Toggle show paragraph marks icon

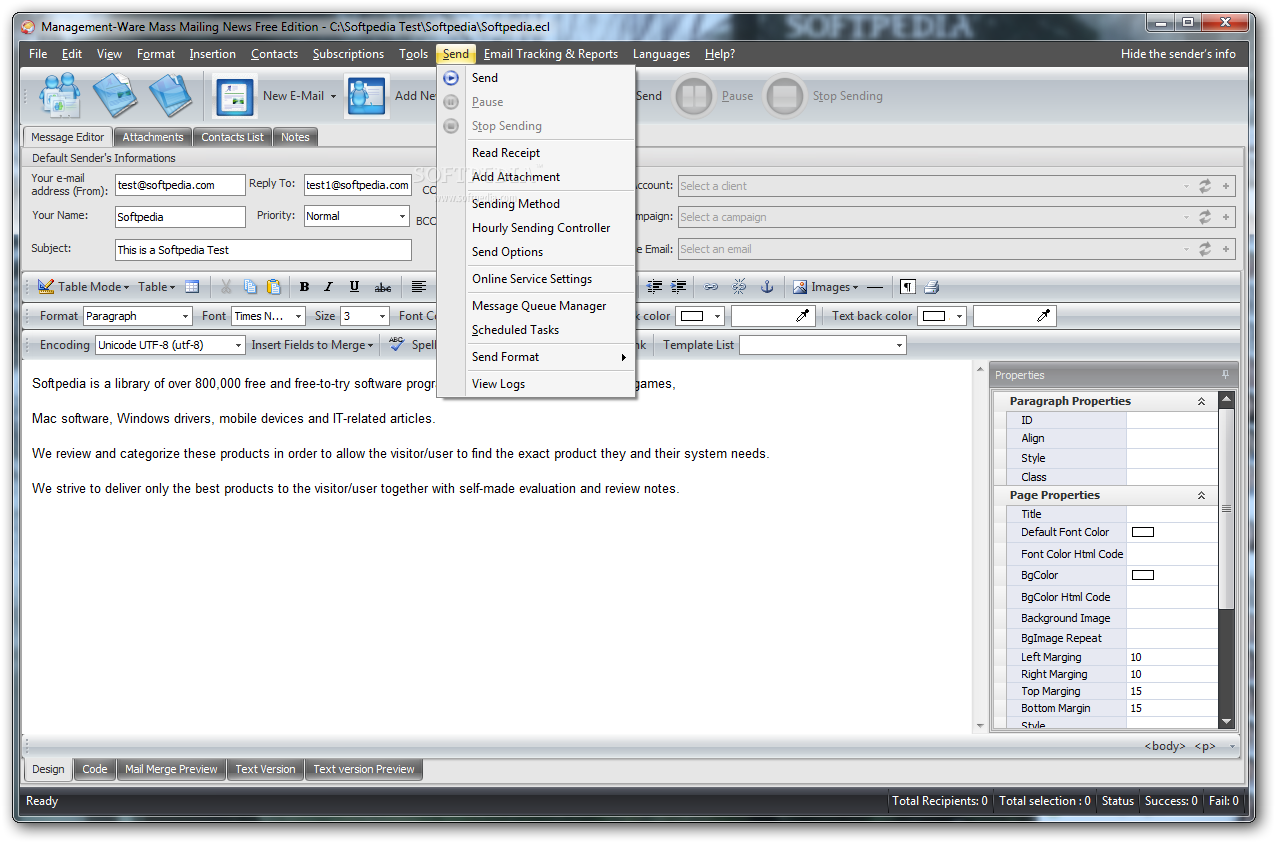(x=907, y=287)
